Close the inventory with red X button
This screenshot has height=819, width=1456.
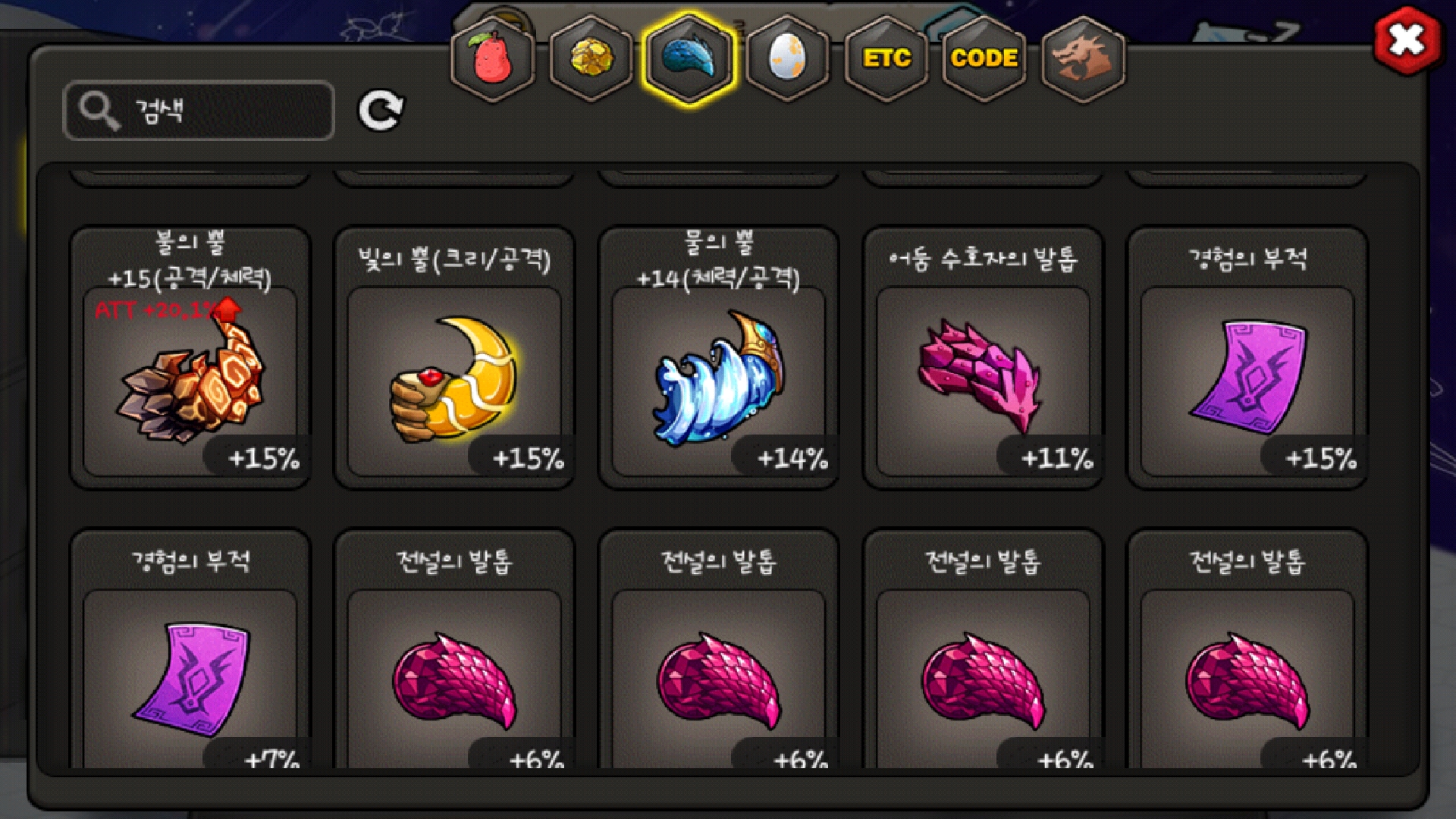pyautogui.click(x=1407, y=40)
